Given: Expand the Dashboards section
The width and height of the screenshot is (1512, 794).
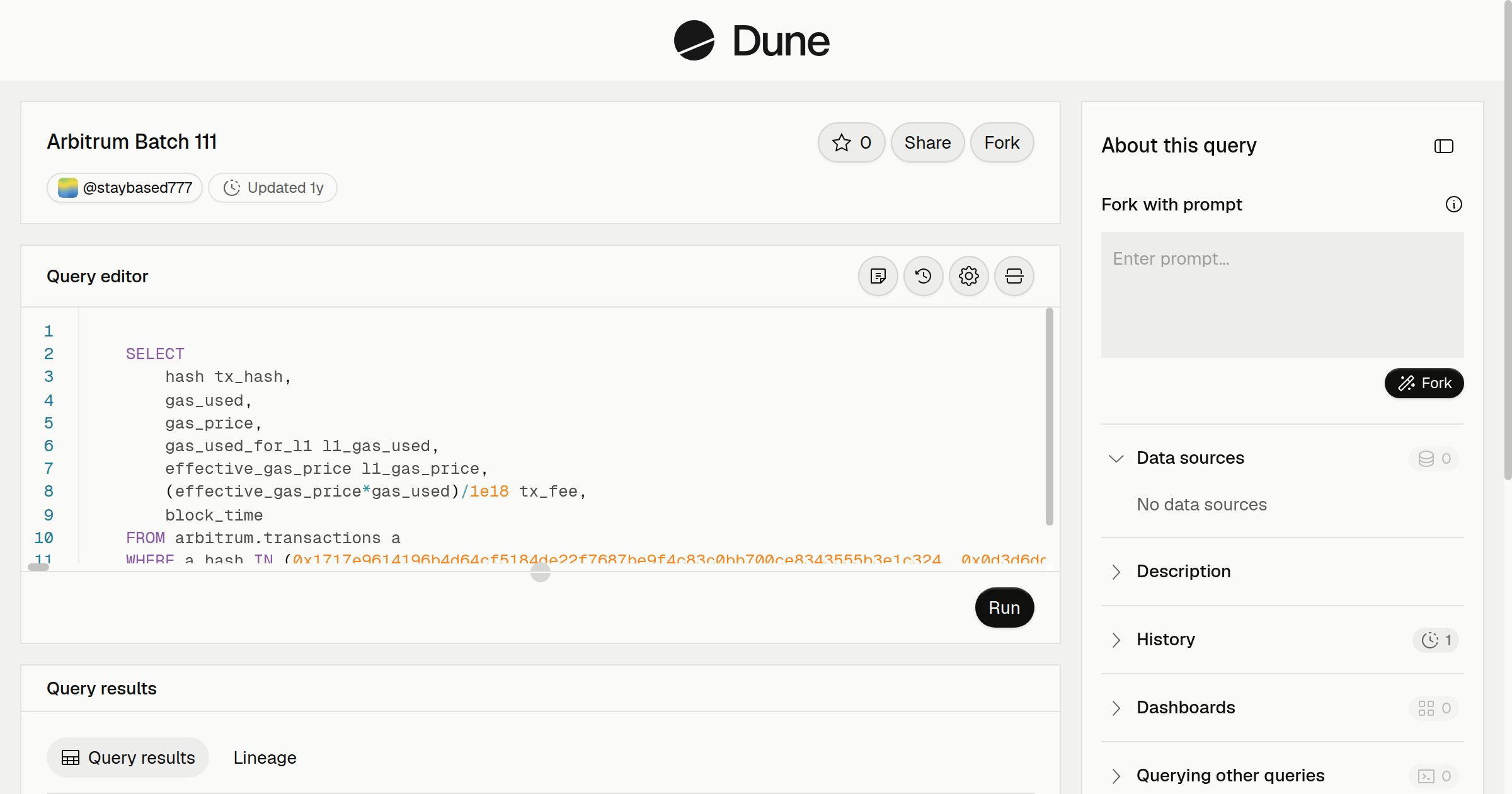Looking at the screenshot, I should tap(1116, 708).
